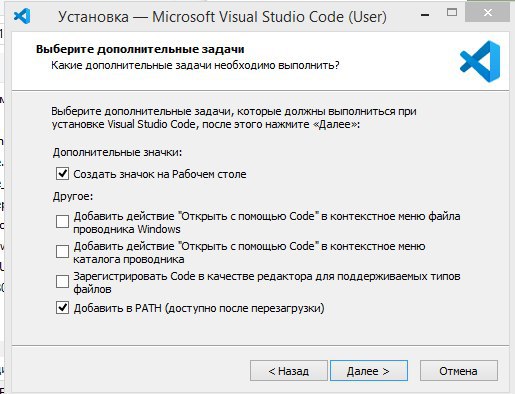Uncheck "Добавить в PATH" checkbox
This screenshot has width=515, height=394.
coord(62,308)
